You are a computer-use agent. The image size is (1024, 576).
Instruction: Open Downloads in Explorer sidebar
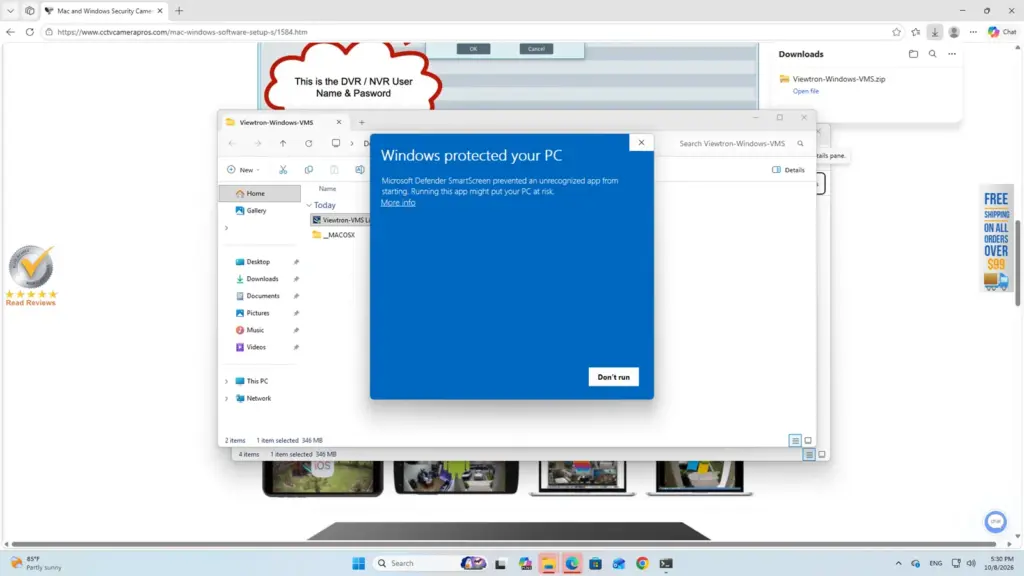pos(260,279)
